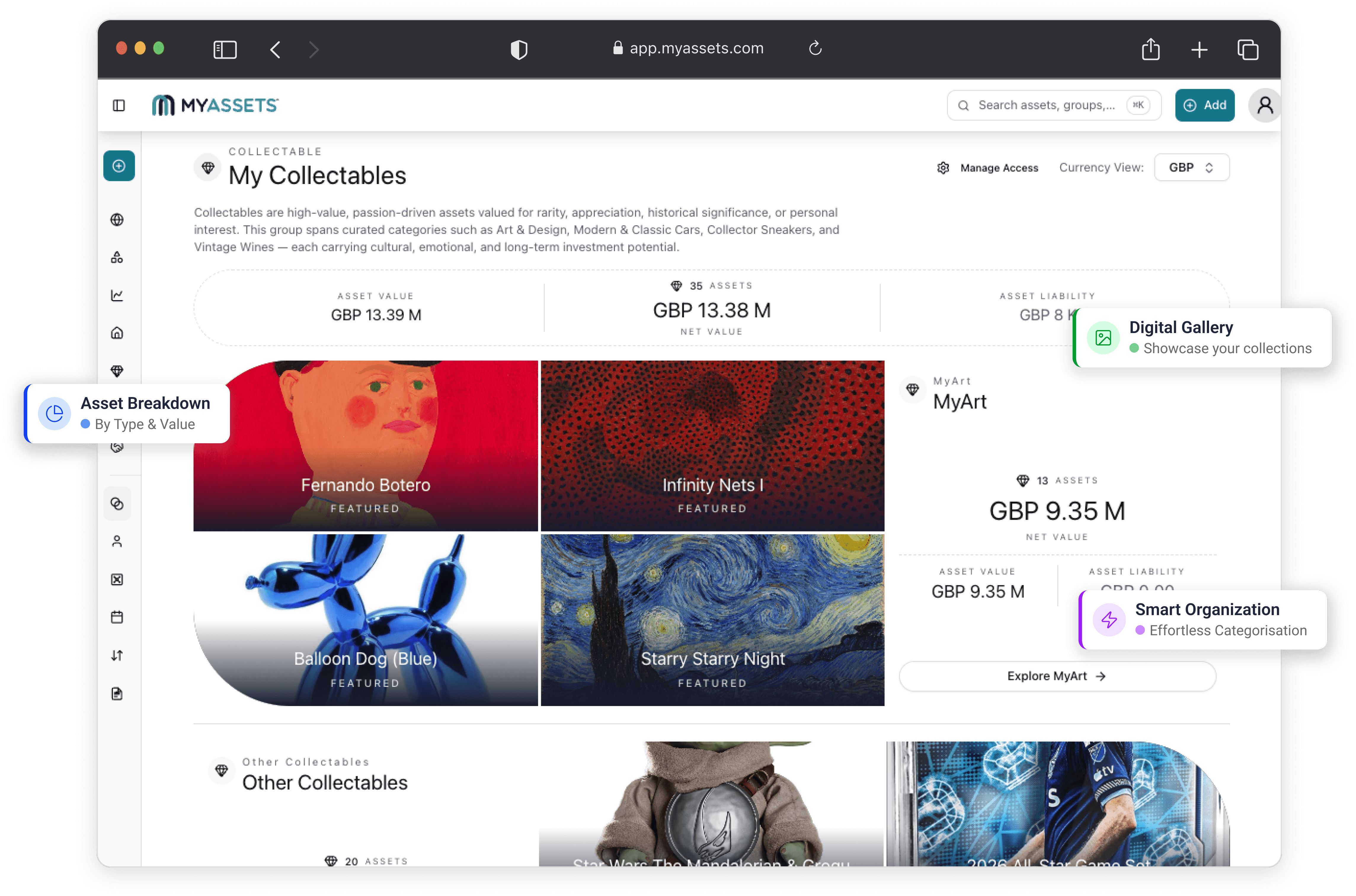
Task: Click the browser privacy shield icon
Action: [x=519, y=49]
